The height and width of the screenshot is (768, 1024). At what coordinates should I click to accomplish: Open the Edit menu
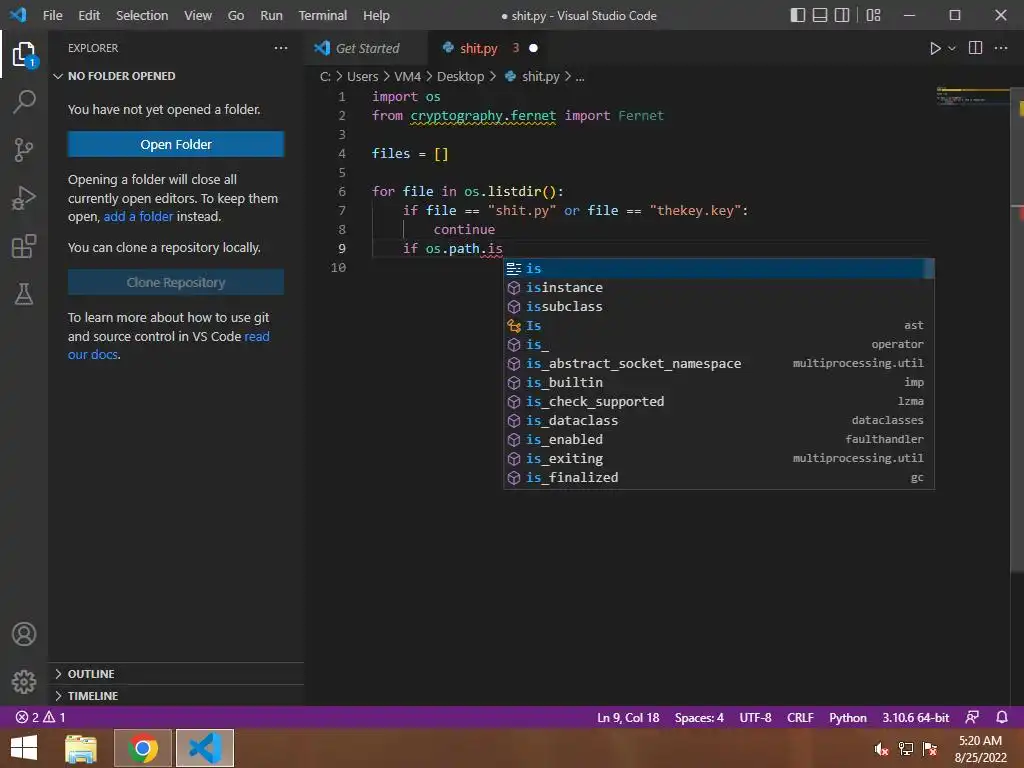pos(89,15)
